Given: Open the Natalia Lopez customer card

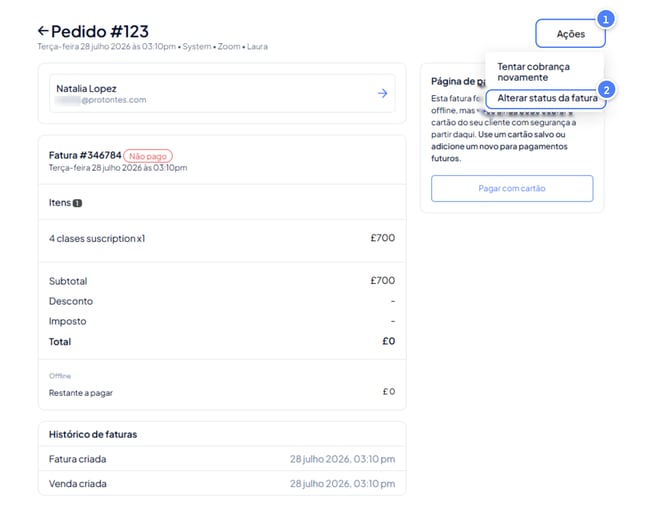Looking at the screenshot, I should click(222, 94).
